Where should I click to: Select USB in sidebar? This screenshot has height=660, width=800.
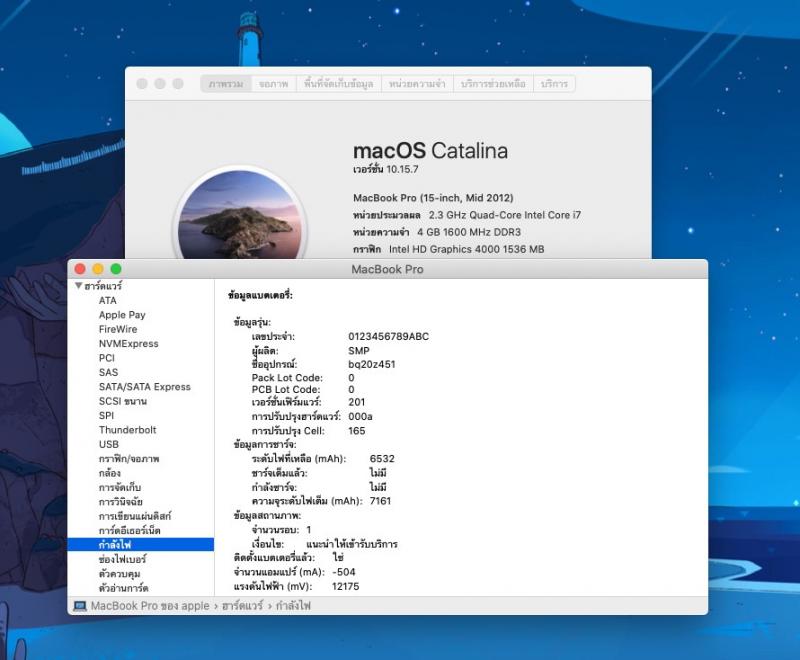[x=109, y=444]
